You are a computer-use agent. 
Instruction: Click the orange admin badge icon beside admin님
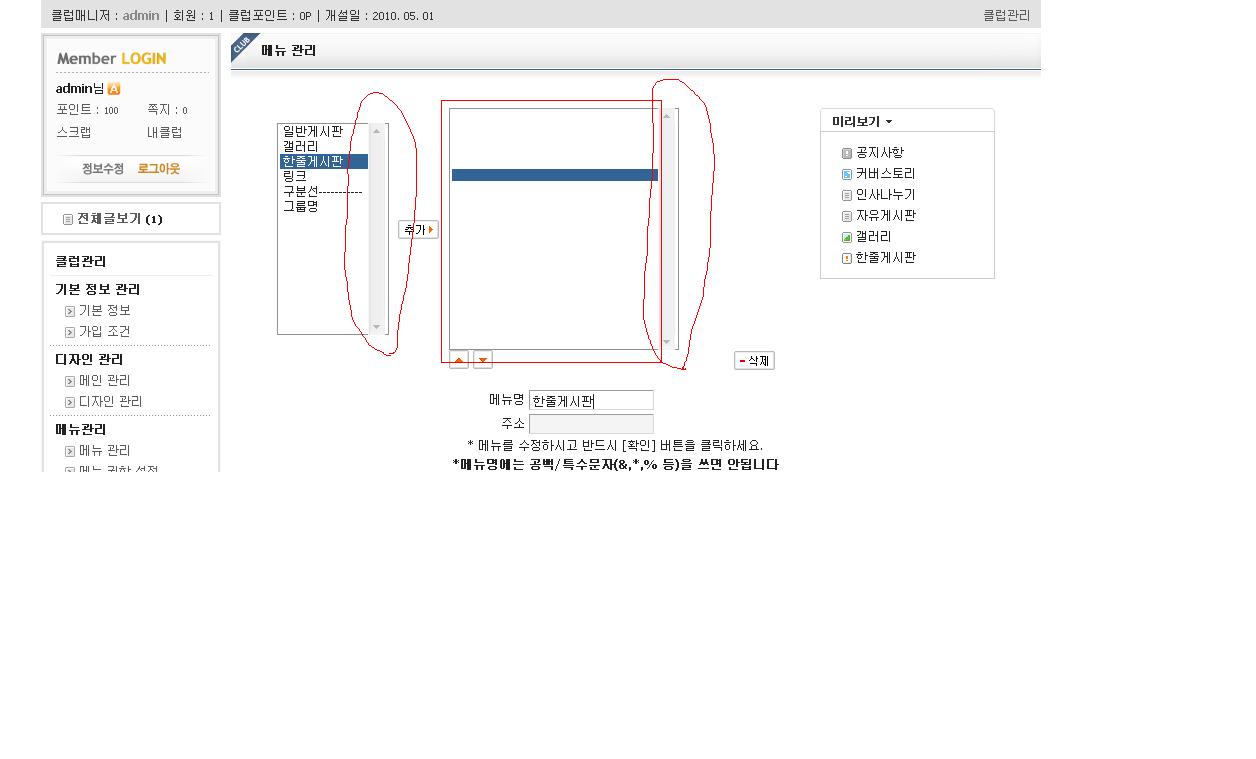point(114,89)
